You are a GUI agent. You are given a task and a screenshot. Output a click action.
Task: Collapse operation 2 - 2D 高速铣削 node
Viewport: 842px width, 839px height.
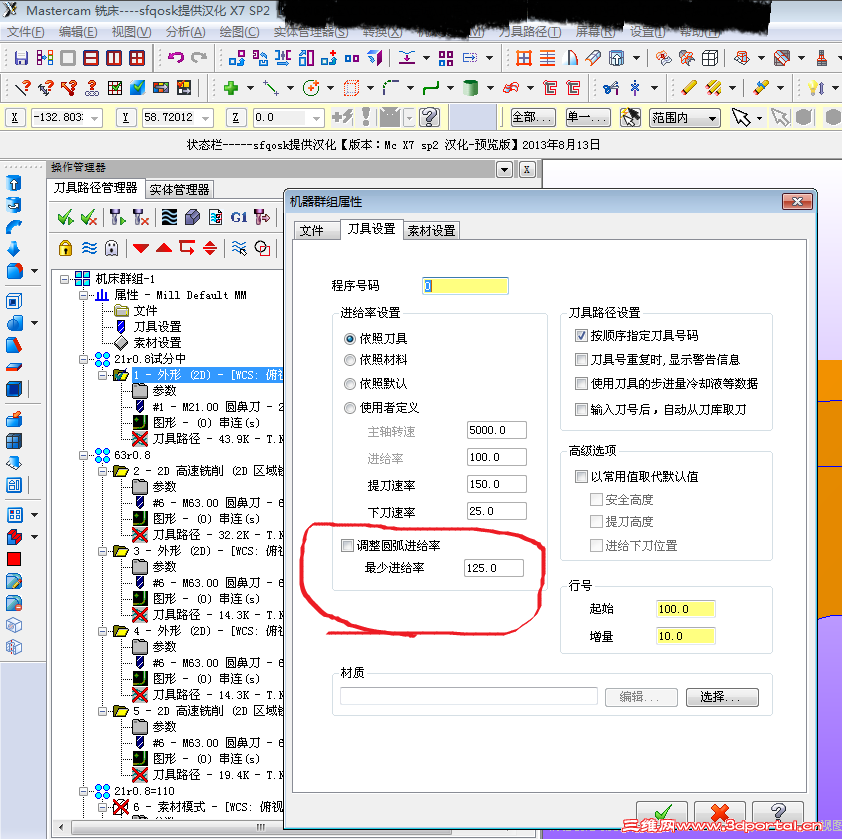pyautogui.click(x=103, y=471)
